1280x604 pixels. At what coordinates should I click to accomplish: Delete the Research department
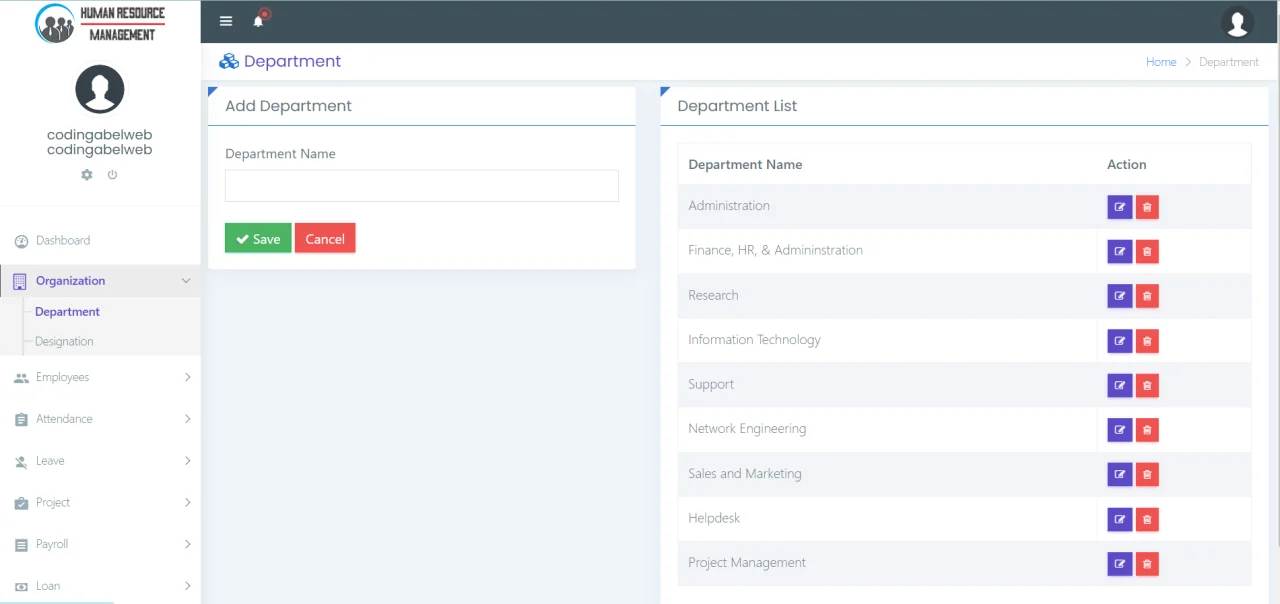(x=1147, y=296)
